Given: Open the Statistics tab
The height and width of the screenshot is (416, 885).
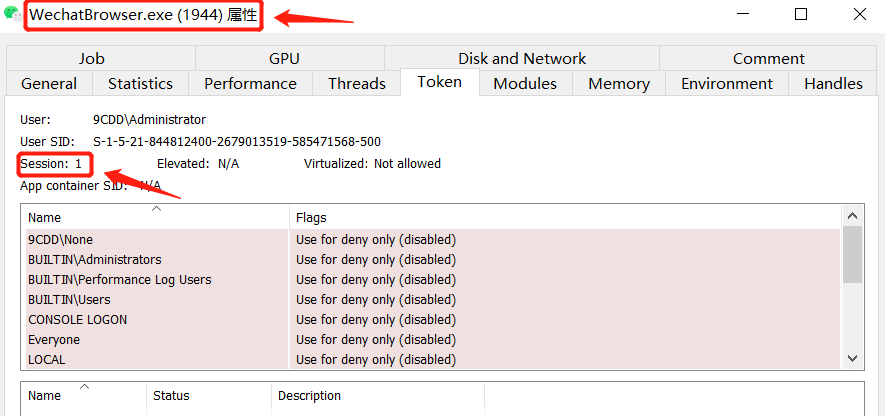Looking at the screenshot, I should click(141, 84).
